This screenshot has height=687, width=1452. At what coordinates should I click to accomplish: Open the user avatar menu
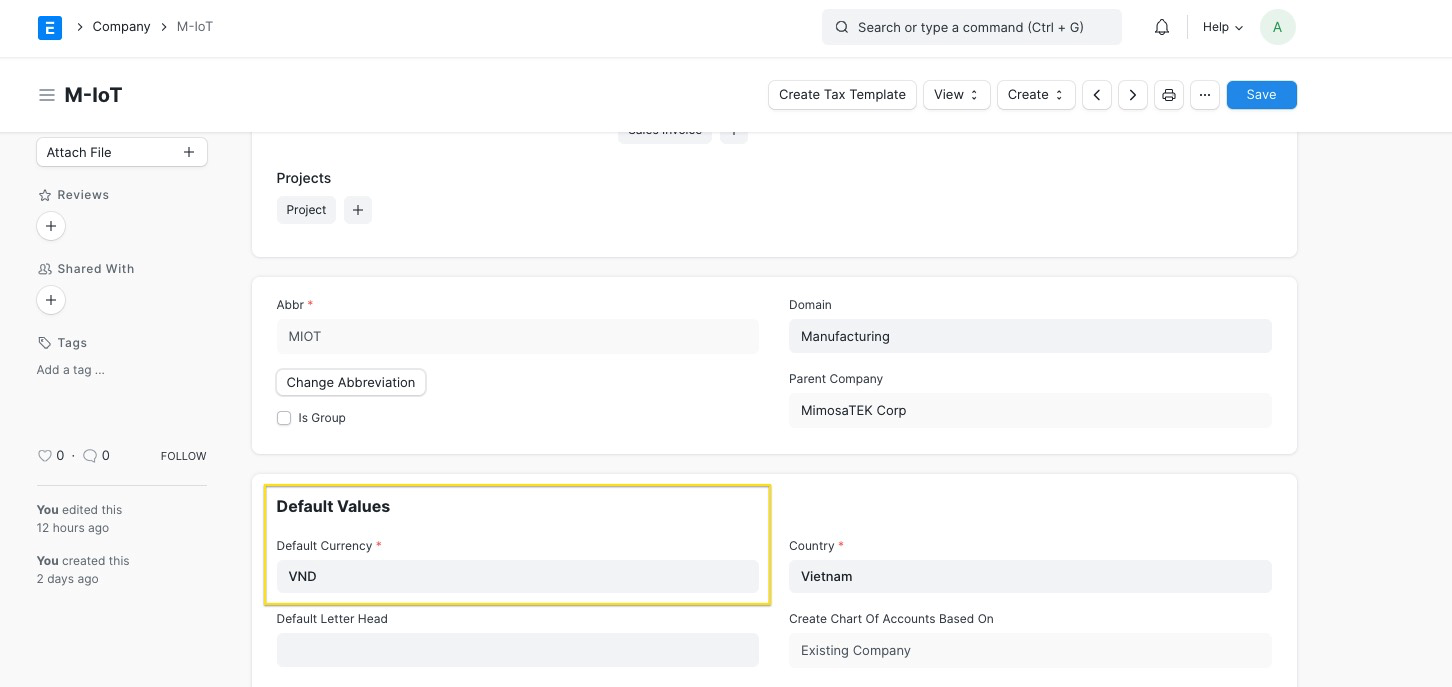1277,27
